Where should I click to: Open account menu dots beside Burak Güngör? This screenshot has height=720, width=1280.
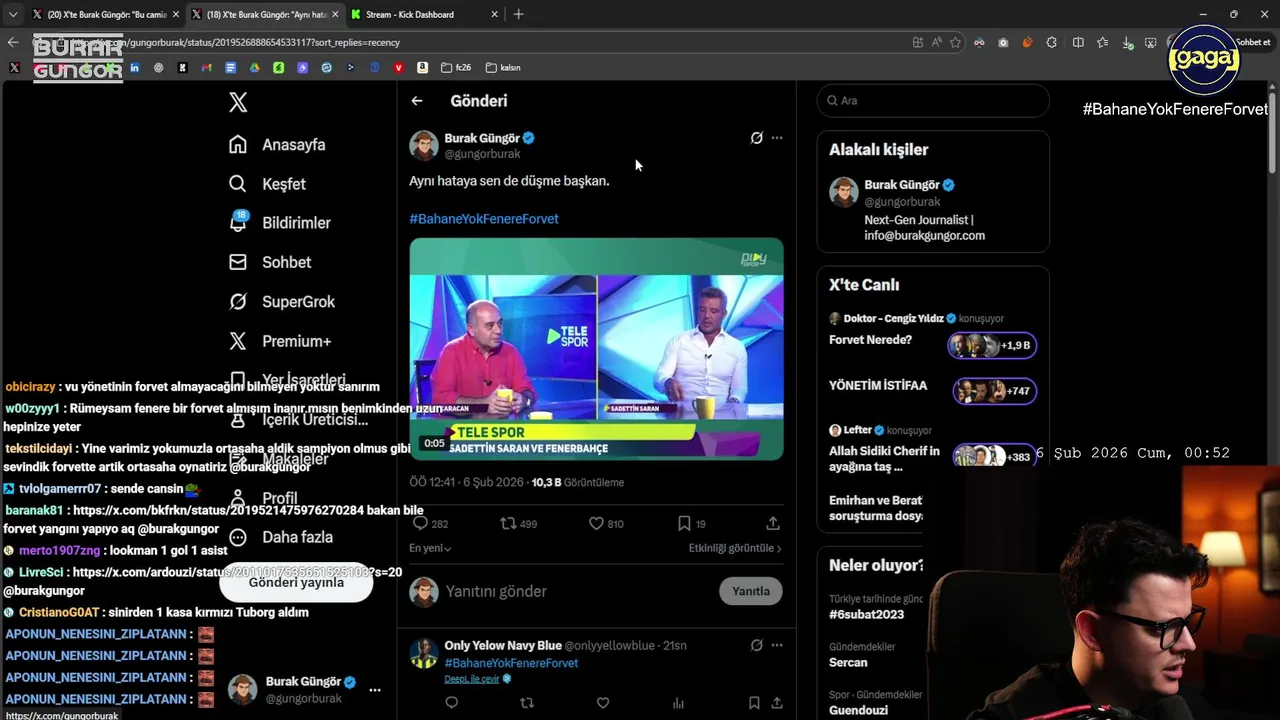[375, 690]
